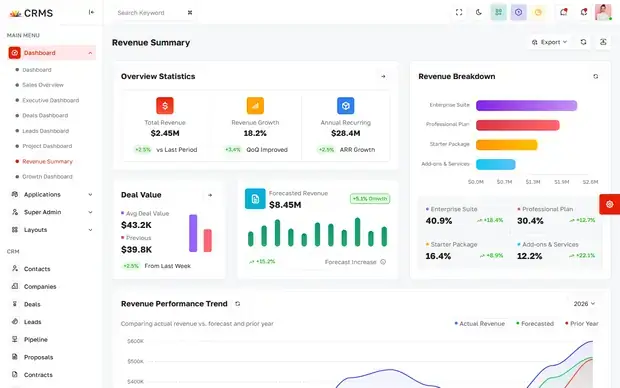The height and width of the screenshot is (388, 620).
Task: Toggle dark mode with the moon icon
Action: [x=478, y=12]
